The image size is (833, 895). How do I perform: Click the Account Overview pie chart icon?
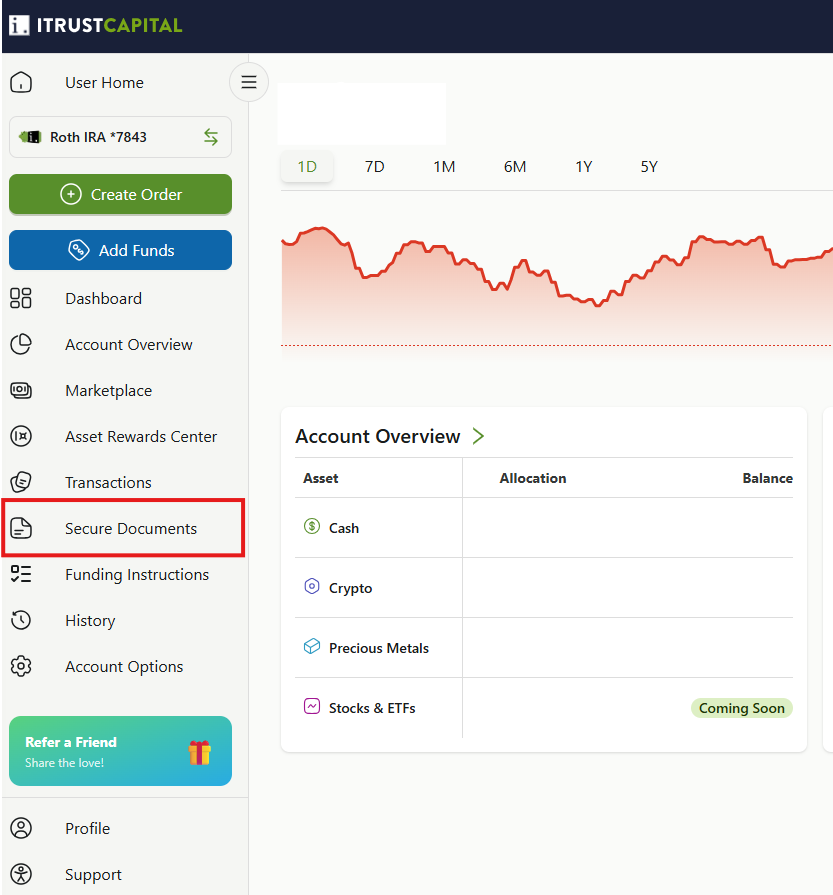tap(21, 344)
